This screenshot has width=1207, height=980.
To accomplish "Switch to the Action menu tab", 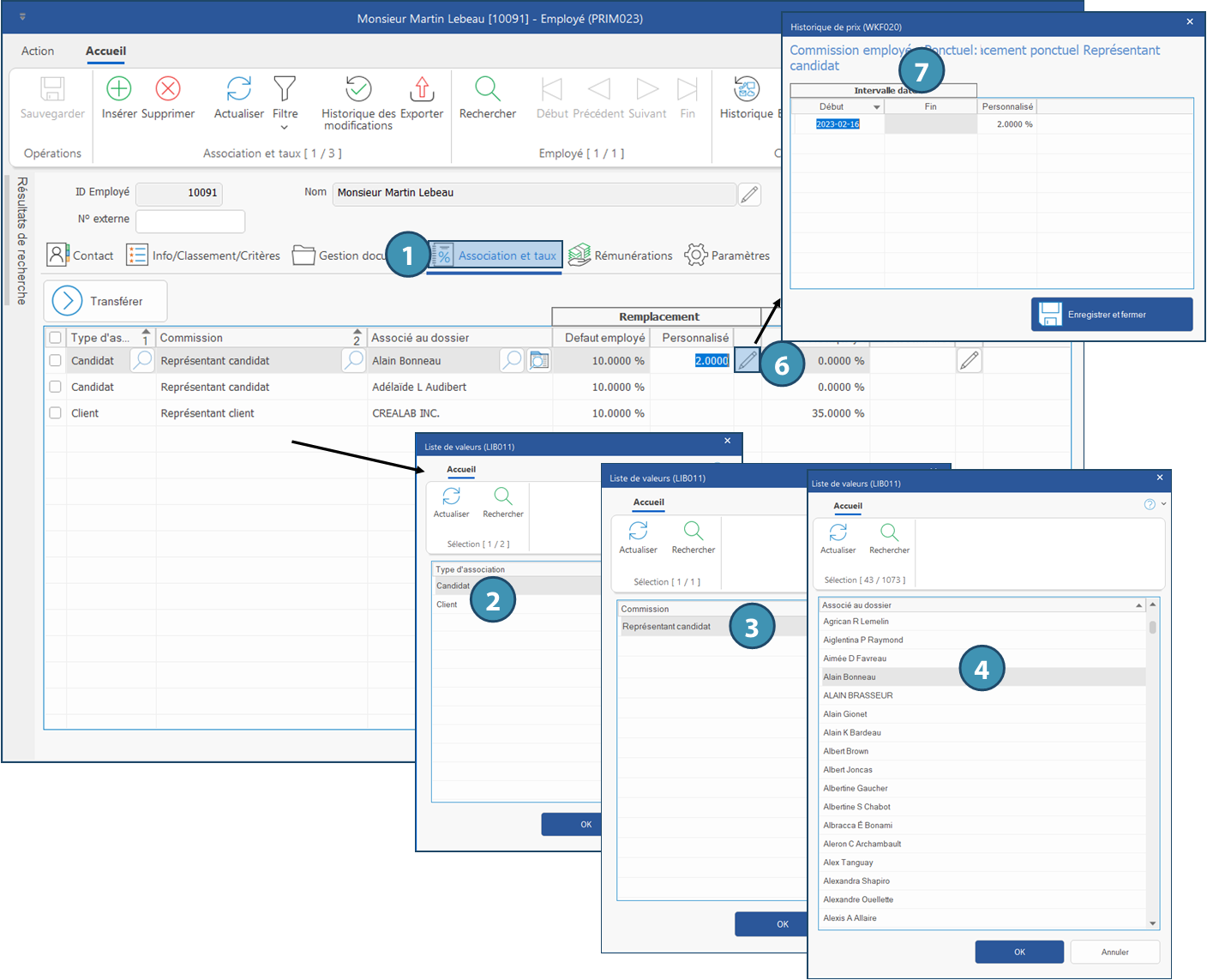I will coord(38,51).
